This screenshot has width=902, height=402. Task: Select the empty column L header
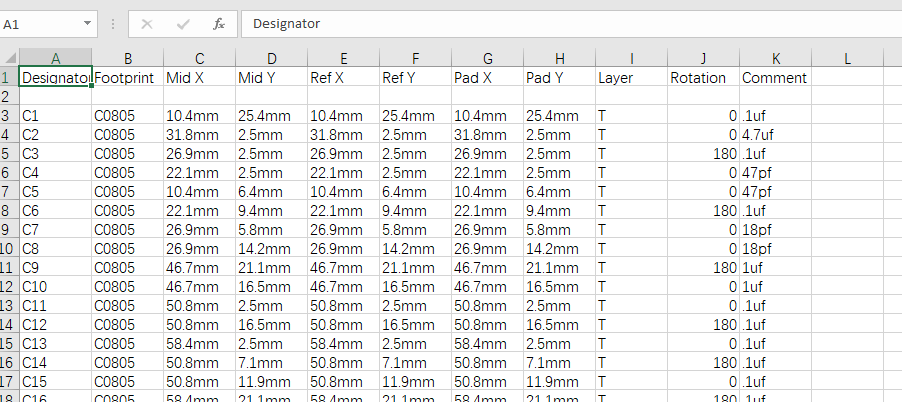click(x=847, y=58)
